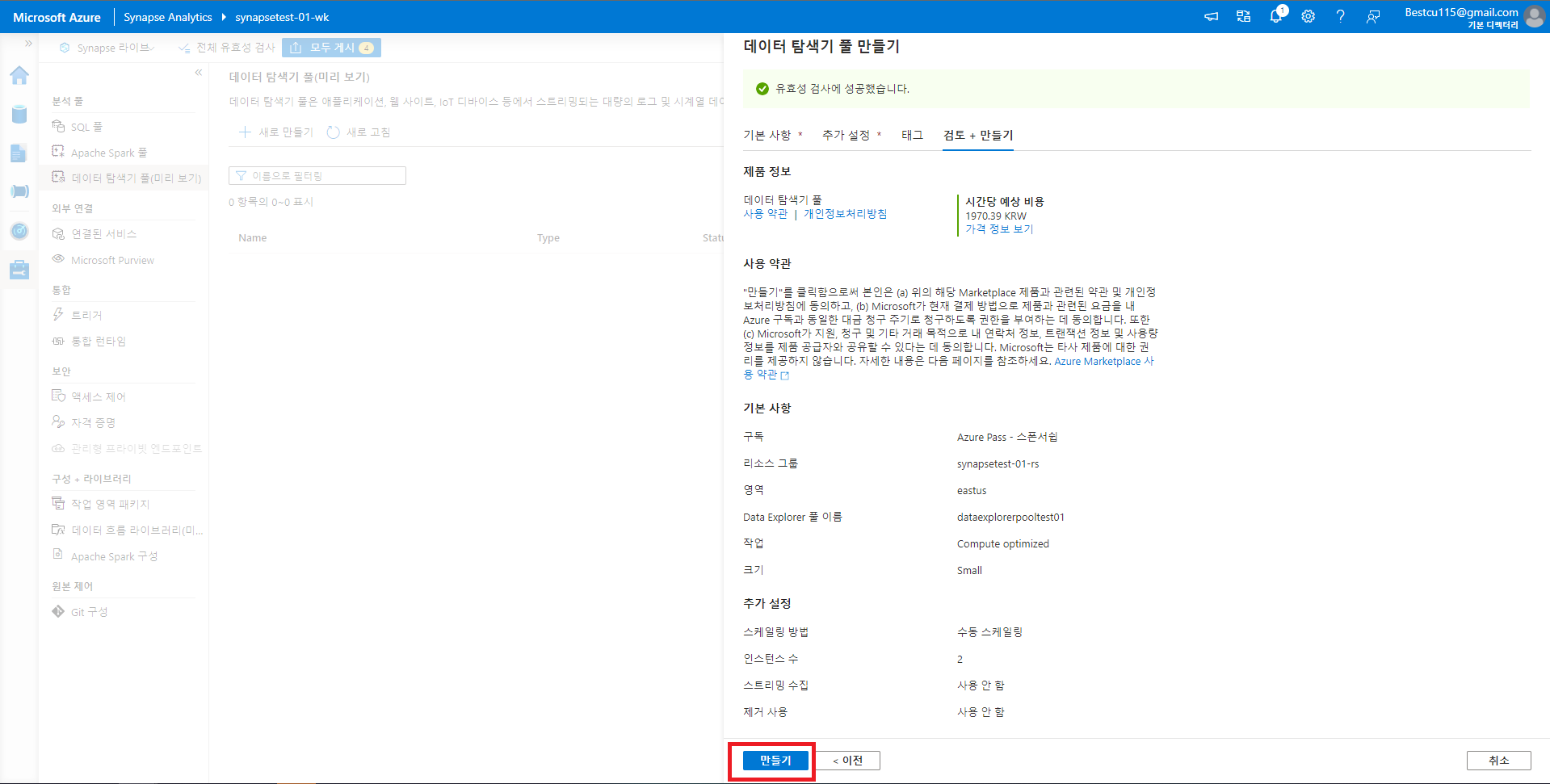Expand the left hub navigation chevron
Viewport: 1550px width, 784px height.
[28, 44]
